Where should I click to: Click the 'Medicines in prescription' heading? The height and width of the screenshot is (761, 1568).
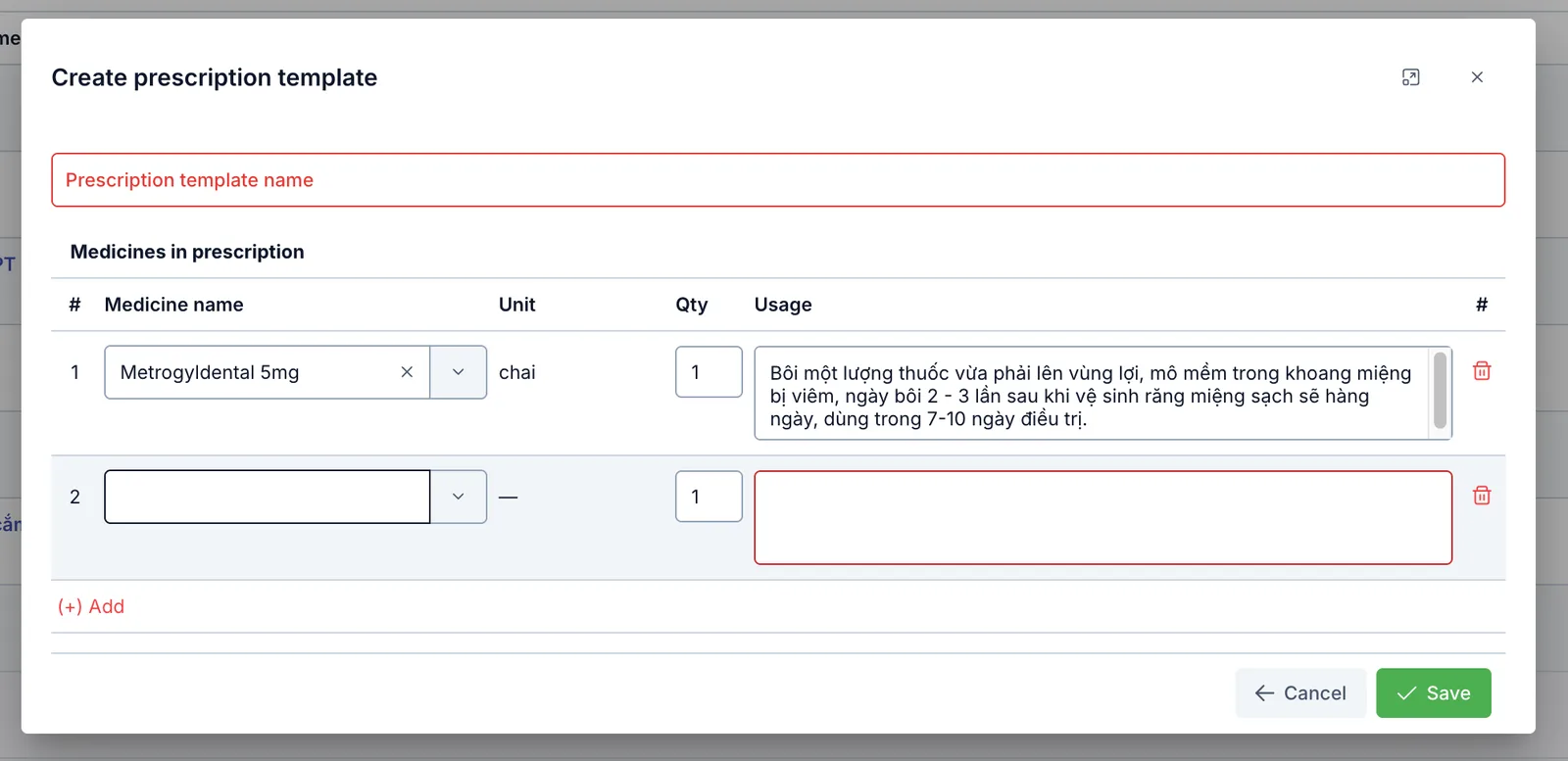[187, 252]
